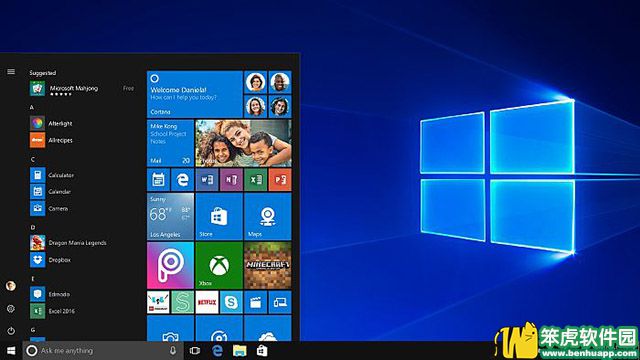The image size is (640, 360).
Task: Click the Cortana microphone icon
Action: pos(173,351)
